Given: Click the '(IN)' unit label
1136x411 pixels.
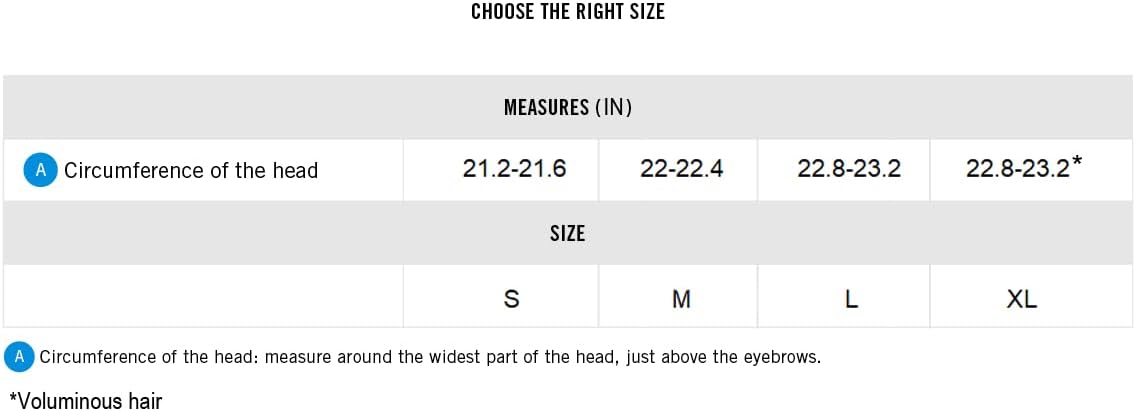Looking at the screenshot, I should click(613, 107).
